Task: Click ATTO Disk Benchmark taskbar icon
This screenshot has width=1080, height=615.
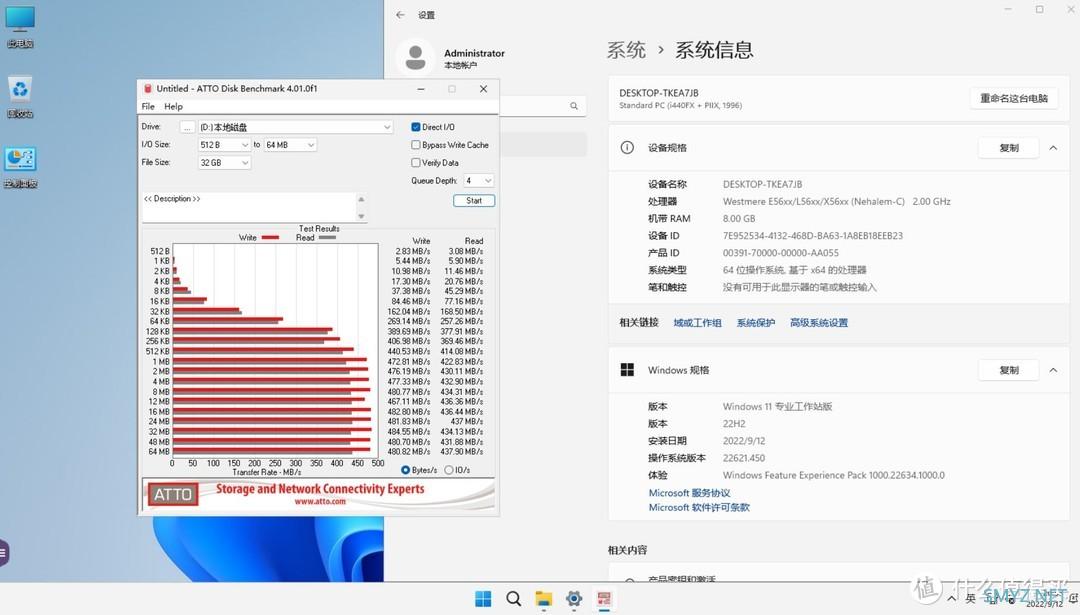Action: (x=604, y=598)
